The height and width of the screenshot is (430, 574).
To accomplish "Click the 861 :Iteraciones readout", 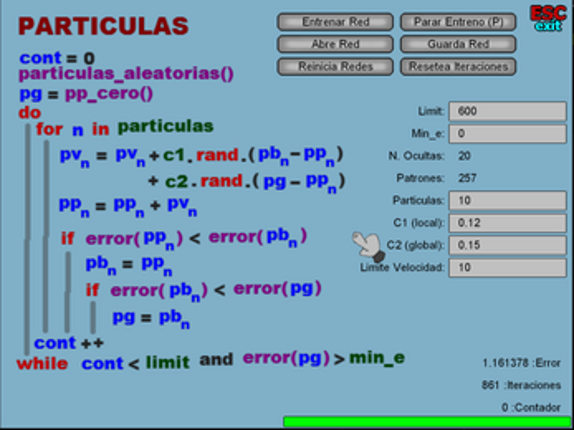I will 521,385.
